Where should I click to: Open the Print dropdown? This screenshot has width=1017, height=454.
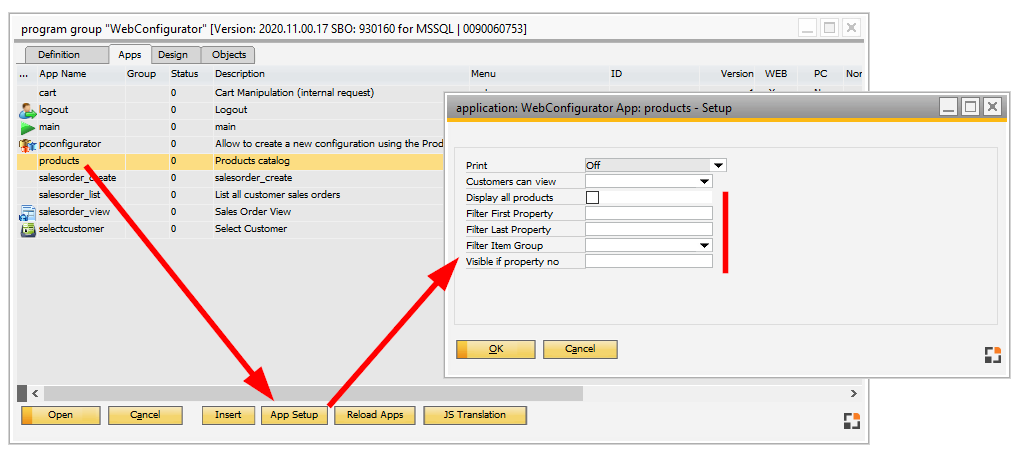[x=717, y=165]
